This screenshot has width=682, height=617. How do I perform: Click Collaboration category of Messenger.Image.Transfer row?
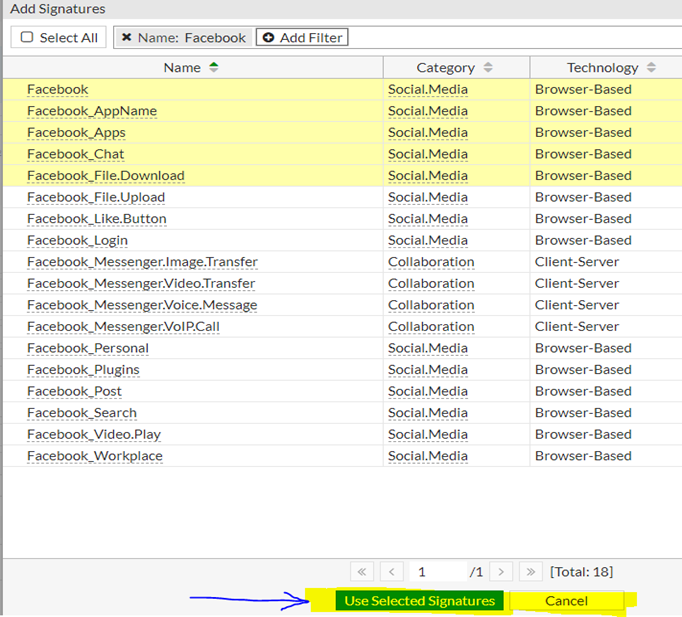431,262
